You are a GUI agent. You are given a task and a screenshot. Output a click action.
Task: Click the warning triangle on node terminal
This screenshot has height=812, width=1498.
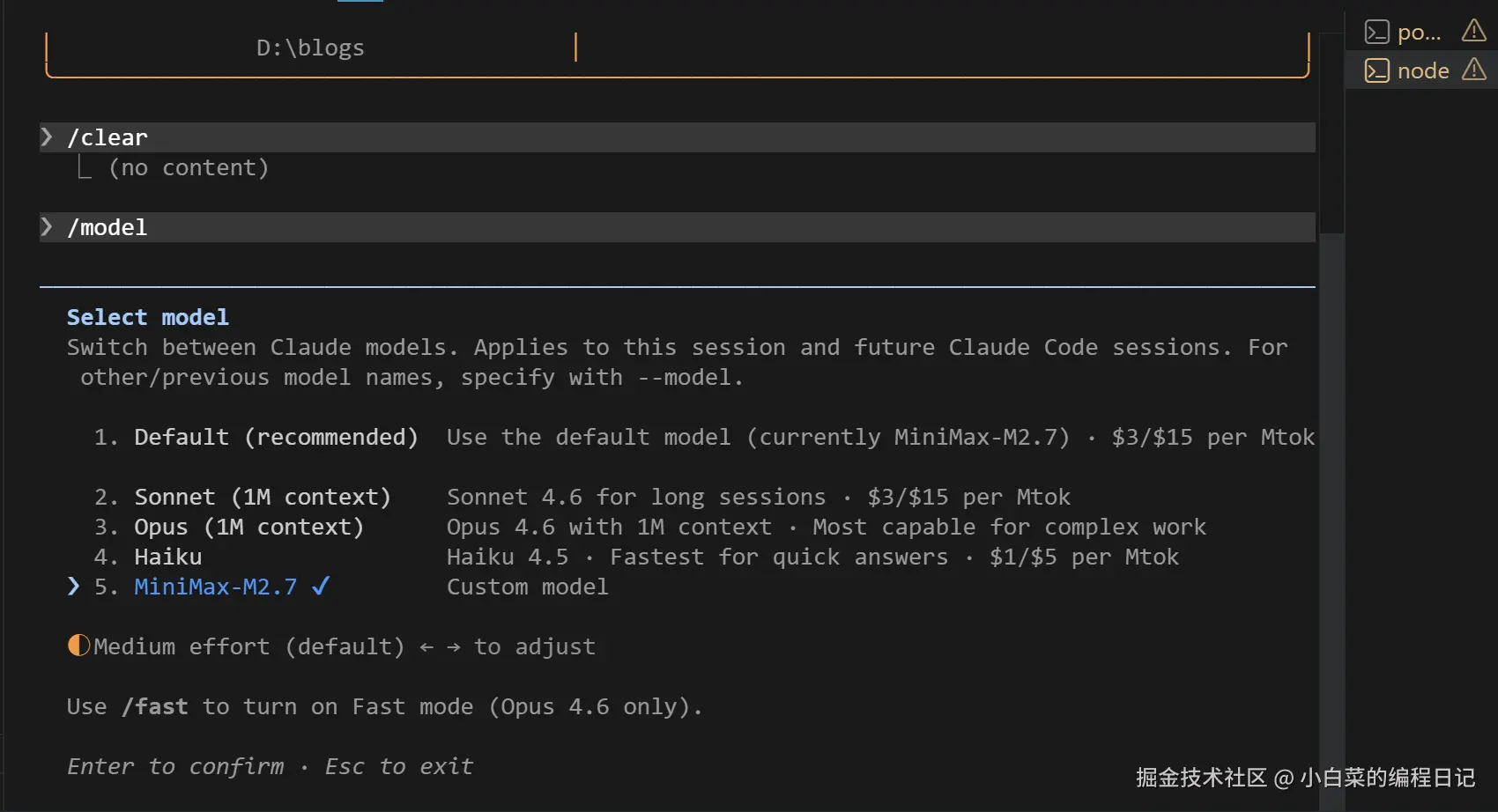coord(1473,70)
